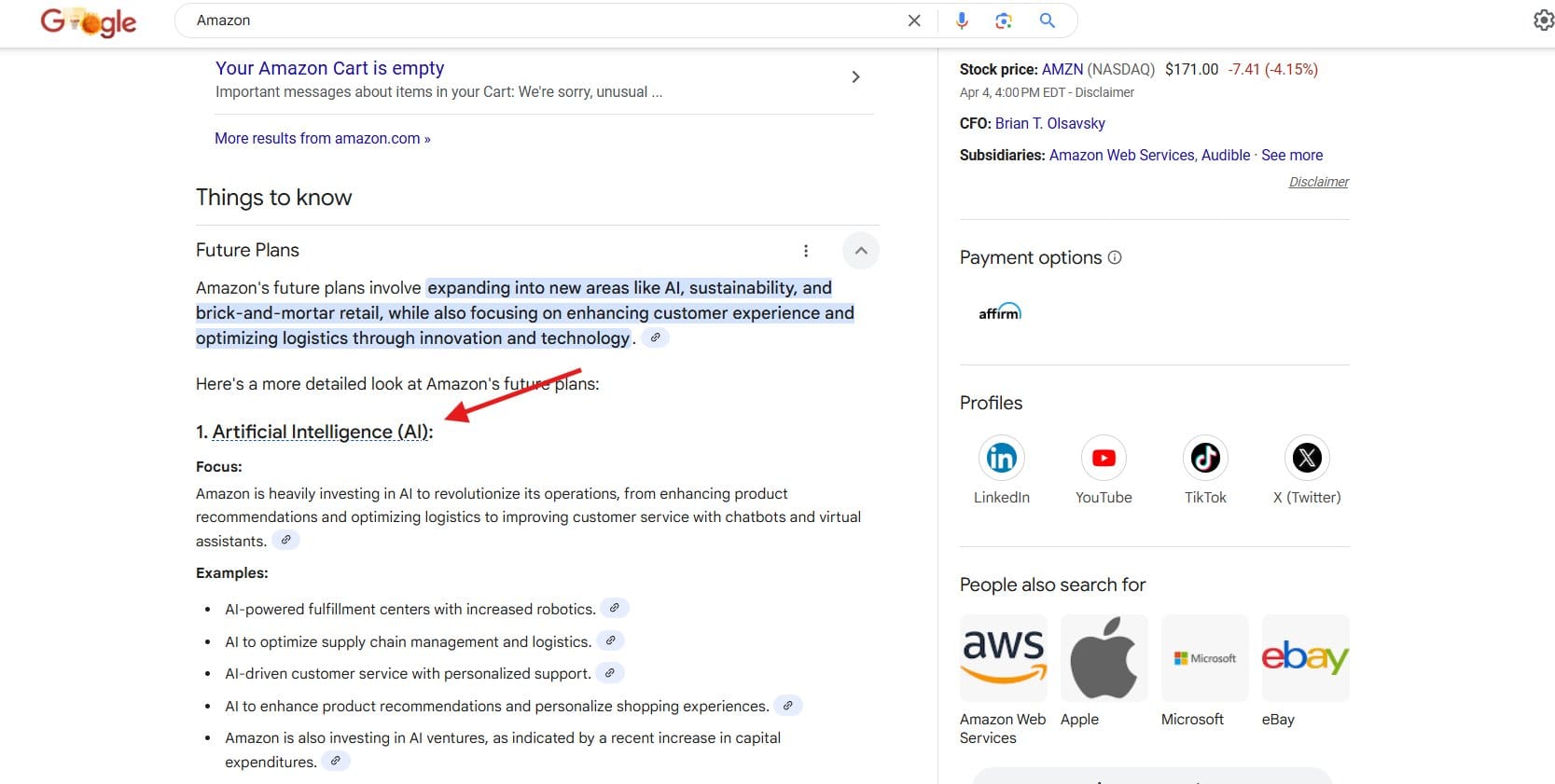Viewport: 1555px width, 784px height.
Task: Start voice search with microphone icon
Action: 962,21
